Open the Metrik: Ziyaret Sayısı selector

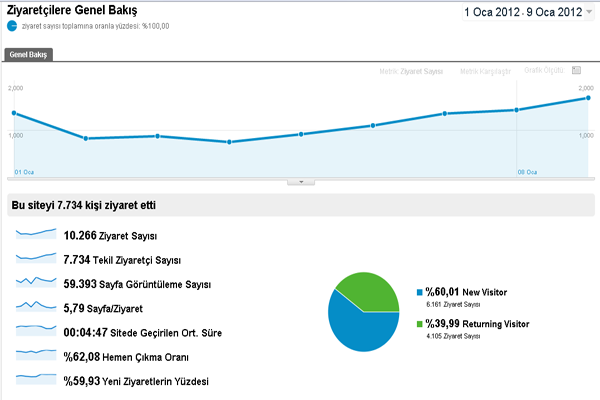tap(411, 72)
